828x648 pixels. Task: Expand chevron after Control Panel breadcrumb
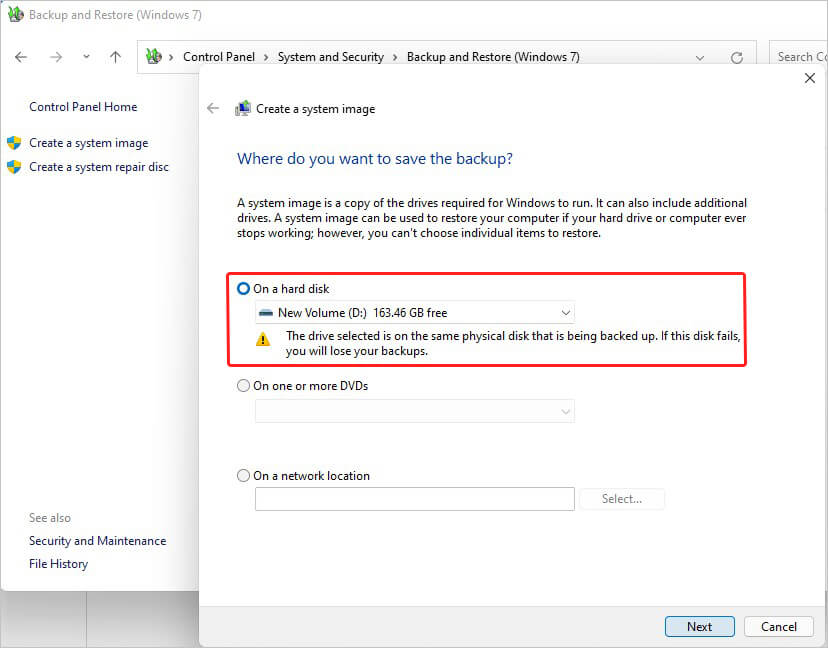coord(266,57)
